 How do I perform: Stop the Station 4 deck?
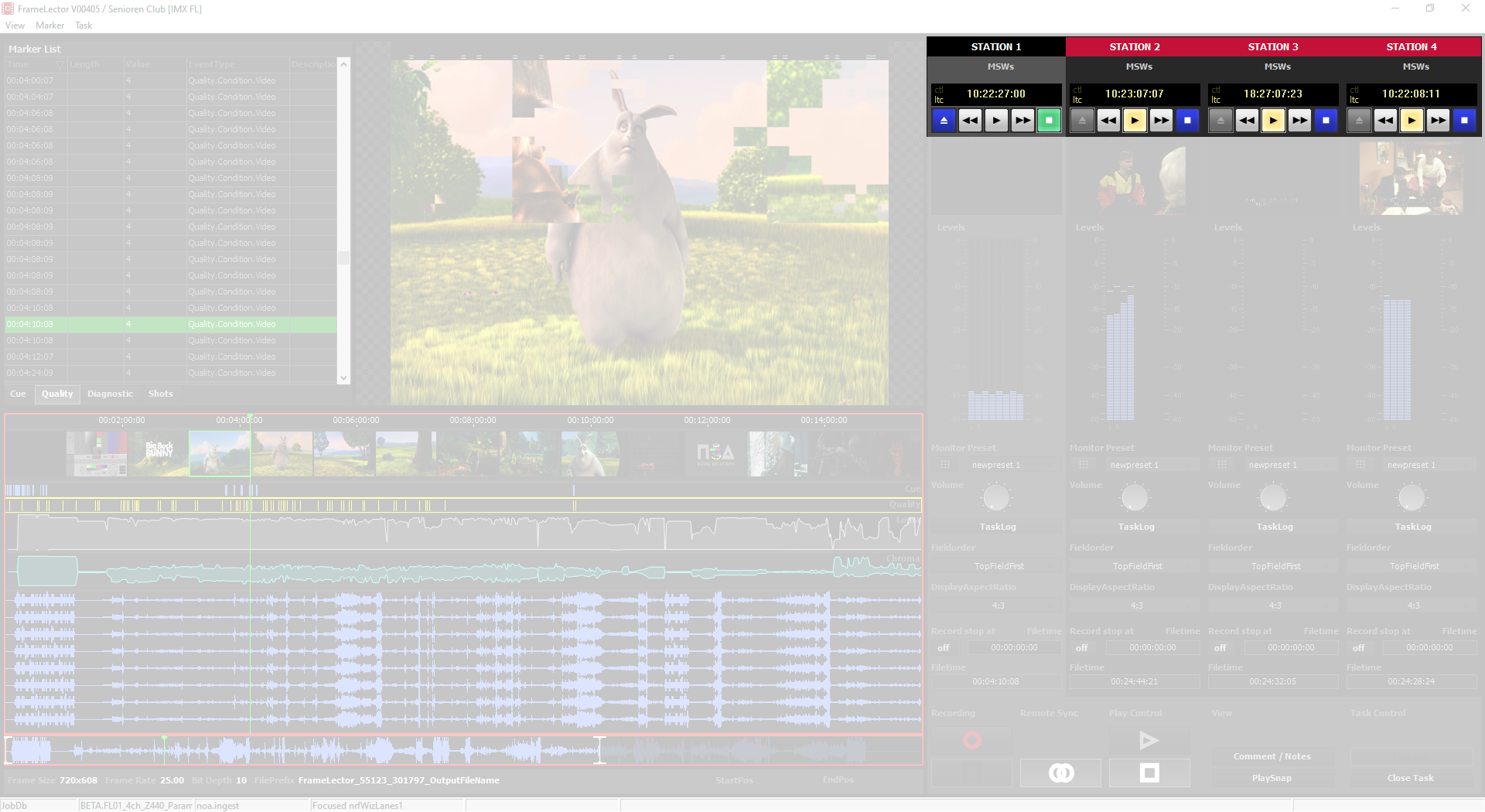1464,121
